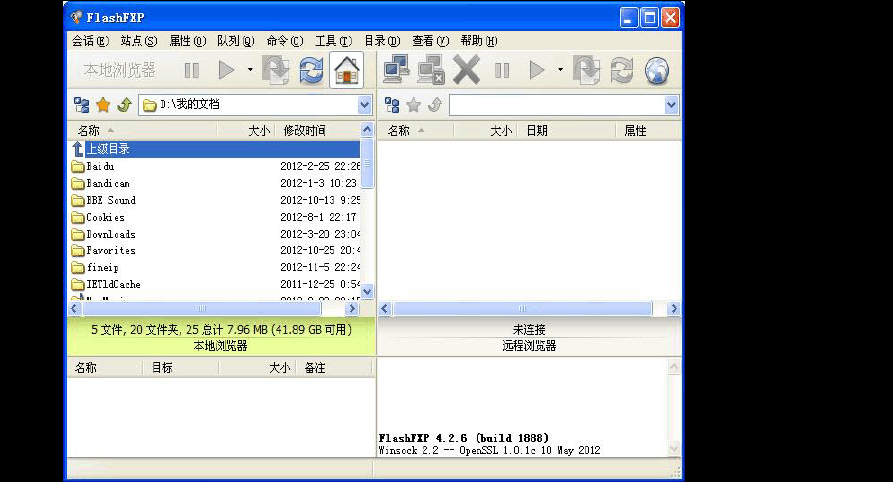Click the local folder tree icon
The height and width of the screenshot is (482, 893).
[81, 105]
